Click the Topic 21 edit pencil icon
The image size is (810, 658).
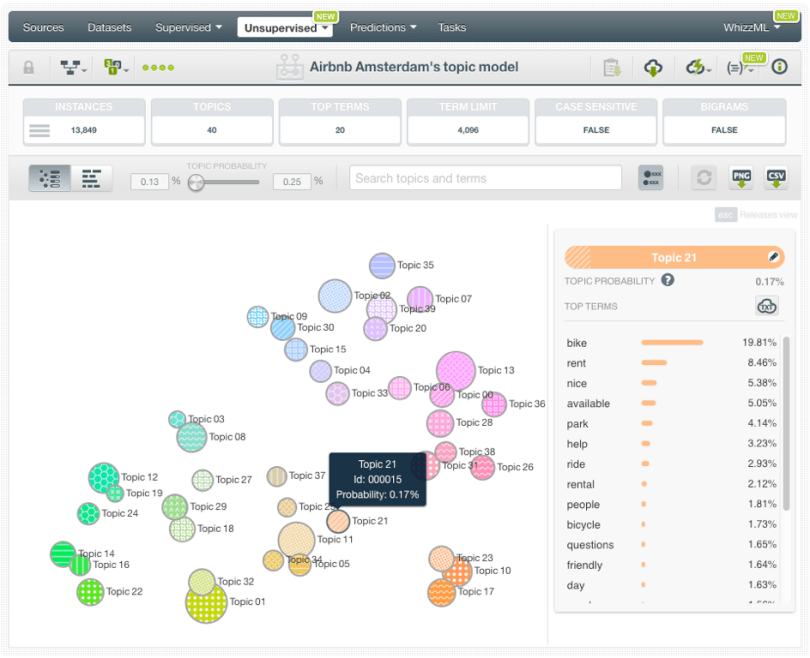773,257
